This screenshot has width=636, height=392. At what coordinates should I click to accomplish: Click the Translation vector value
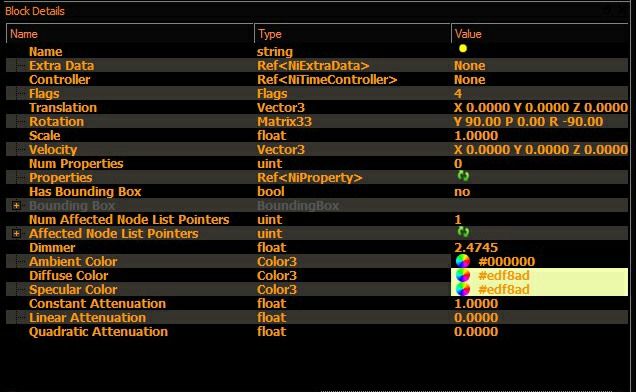click(541, 108)
